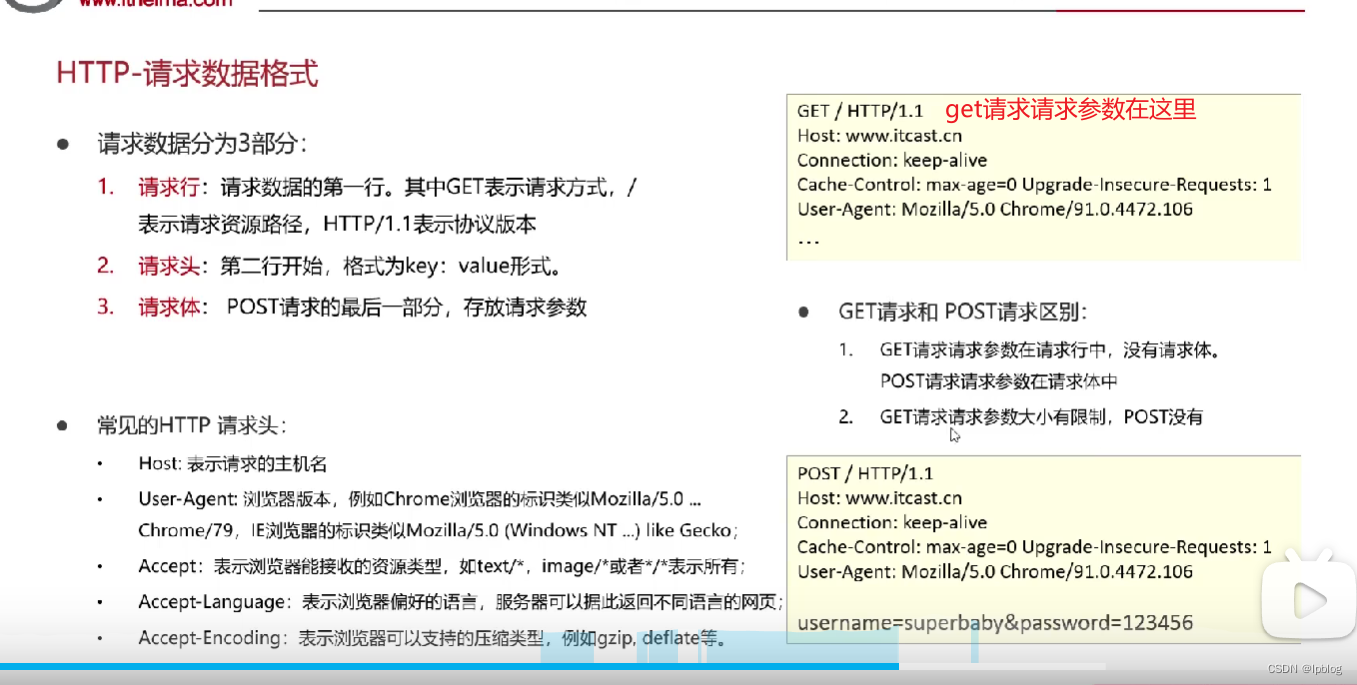Click the red label "请求头"
Image resolution: width=1357 pixels, height=685 pixels.
pyautogui.click(x=170, y=267)
